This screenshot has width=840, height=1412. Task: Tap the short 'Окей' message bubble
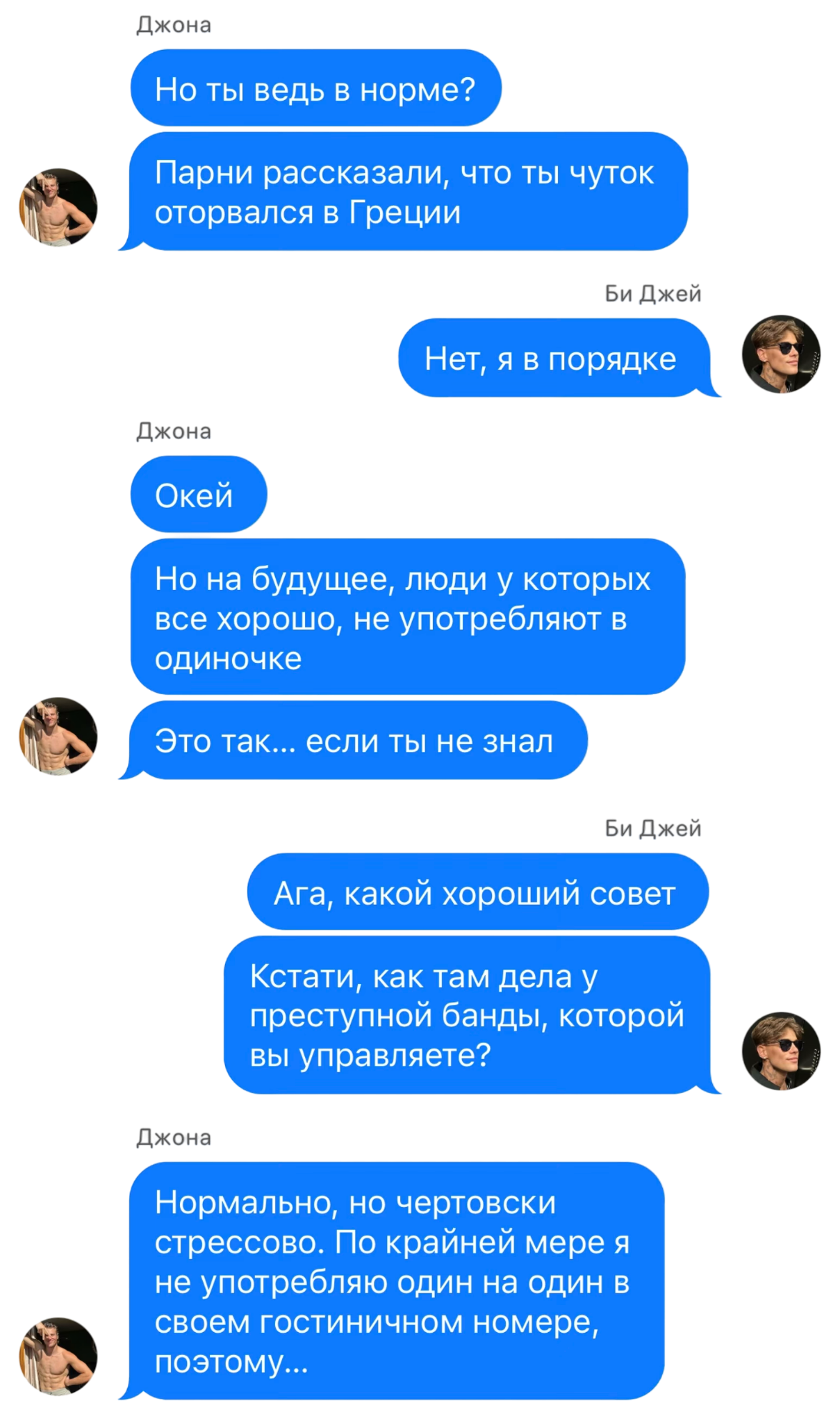[199, 494]
